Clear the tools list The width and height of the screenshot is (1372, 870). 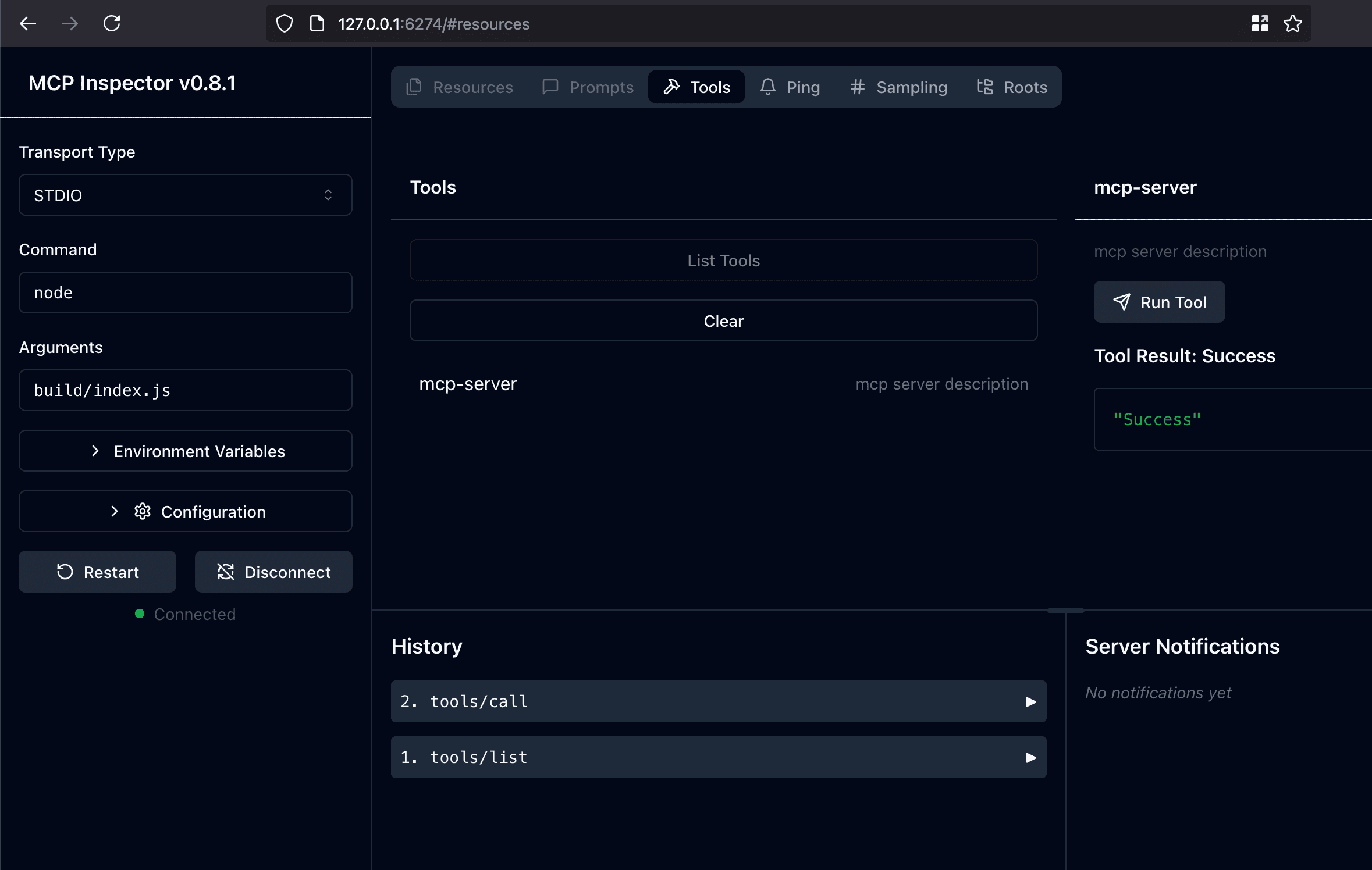(723, 320)
